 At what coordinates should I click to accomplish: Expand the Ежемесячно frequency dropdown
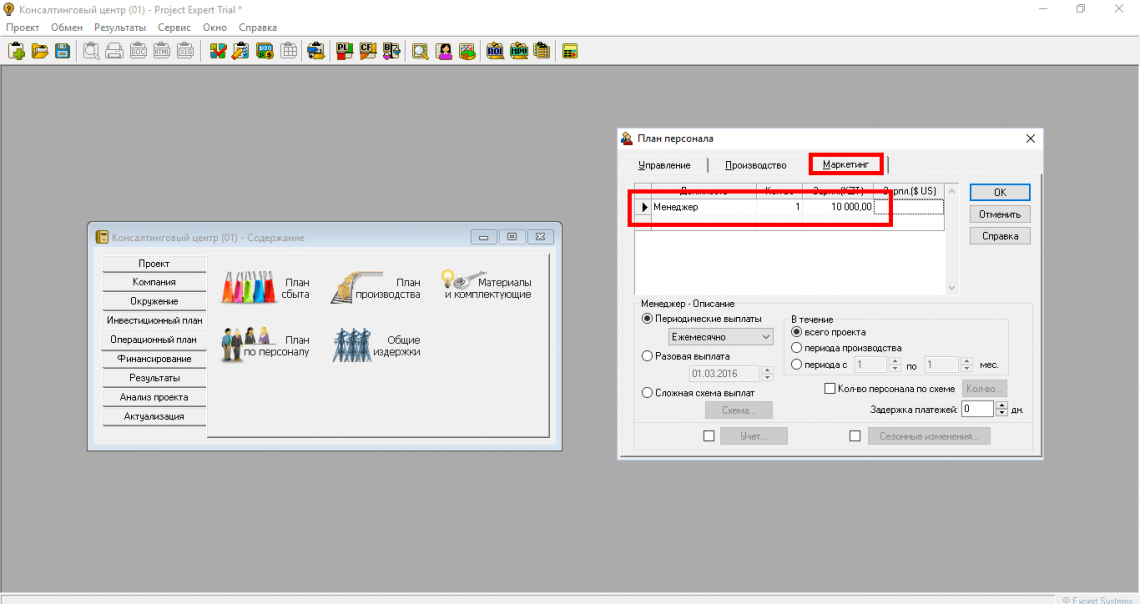point(766,338)
